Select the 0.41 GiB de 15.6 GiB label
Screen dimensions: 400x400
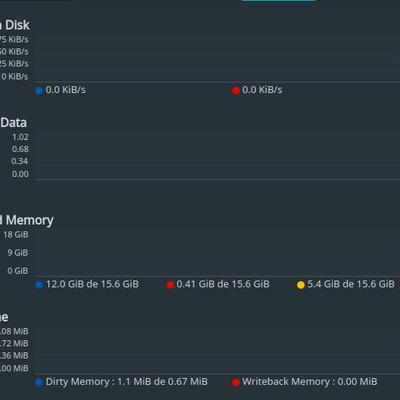(x=223, y=284)
